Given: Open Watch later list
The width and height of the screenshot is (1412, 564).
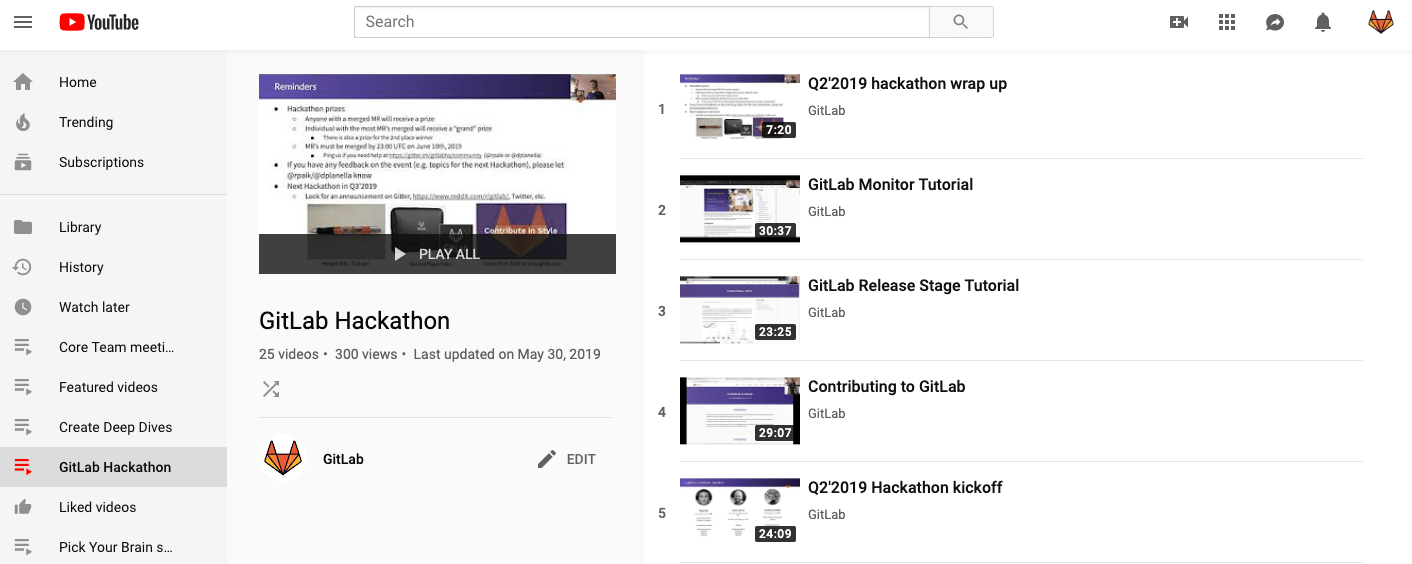Looking at the screenshot, I should tap(94, 307).
